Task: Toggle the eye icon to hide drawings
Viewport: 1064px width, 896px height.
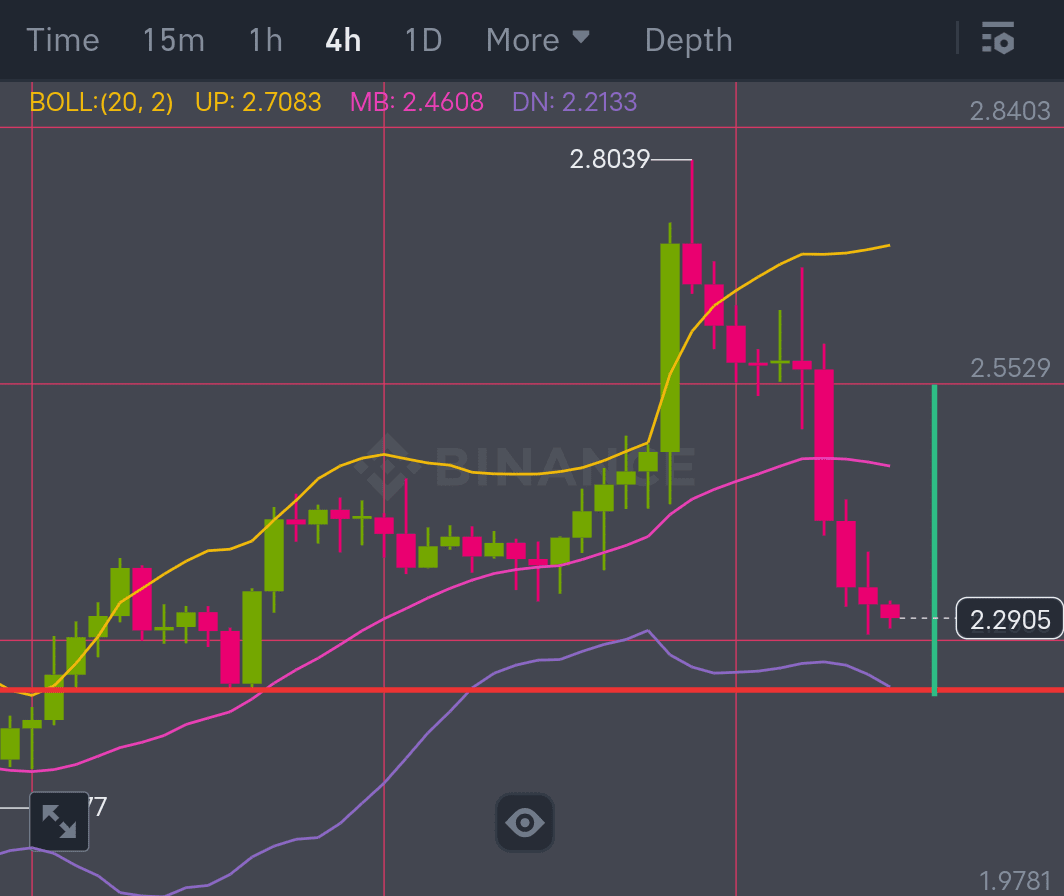Action: tap(525, 823)
